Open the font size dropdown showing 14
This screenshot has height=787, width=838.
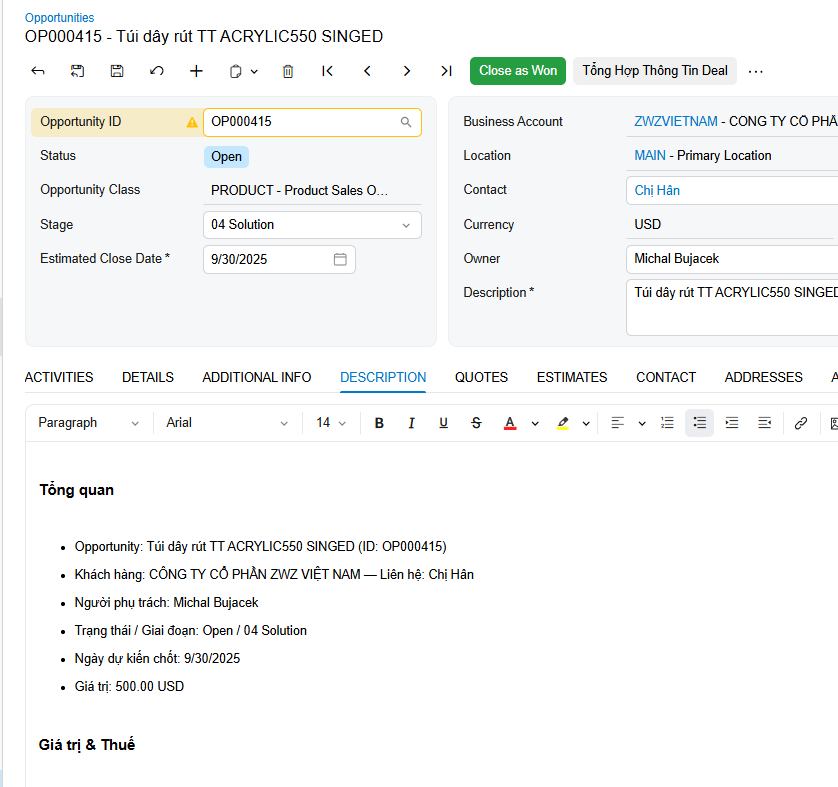pos(330,422)
